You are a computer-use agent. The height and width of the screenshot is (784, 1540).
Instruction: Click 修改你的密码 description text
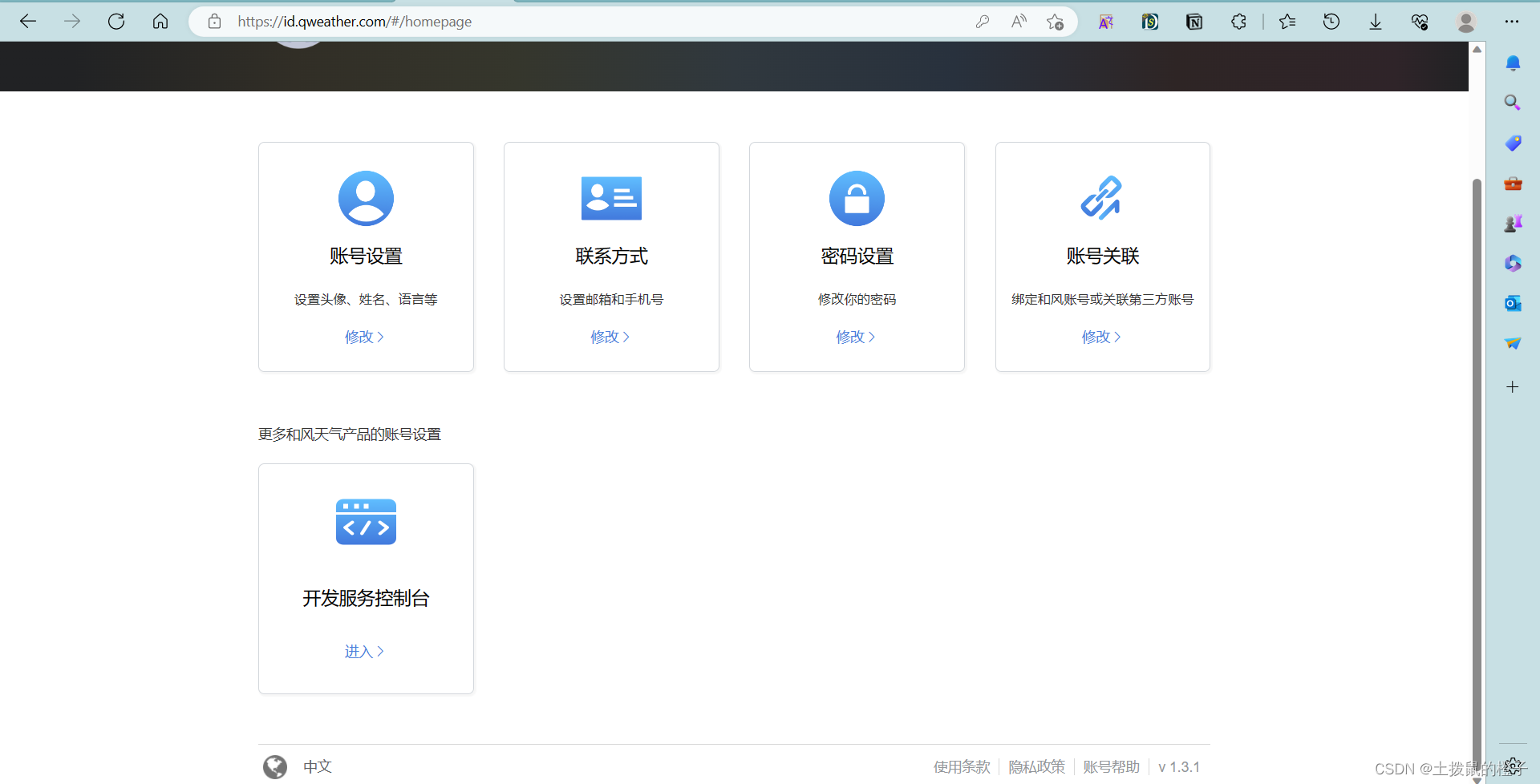(x=857, y=300)
